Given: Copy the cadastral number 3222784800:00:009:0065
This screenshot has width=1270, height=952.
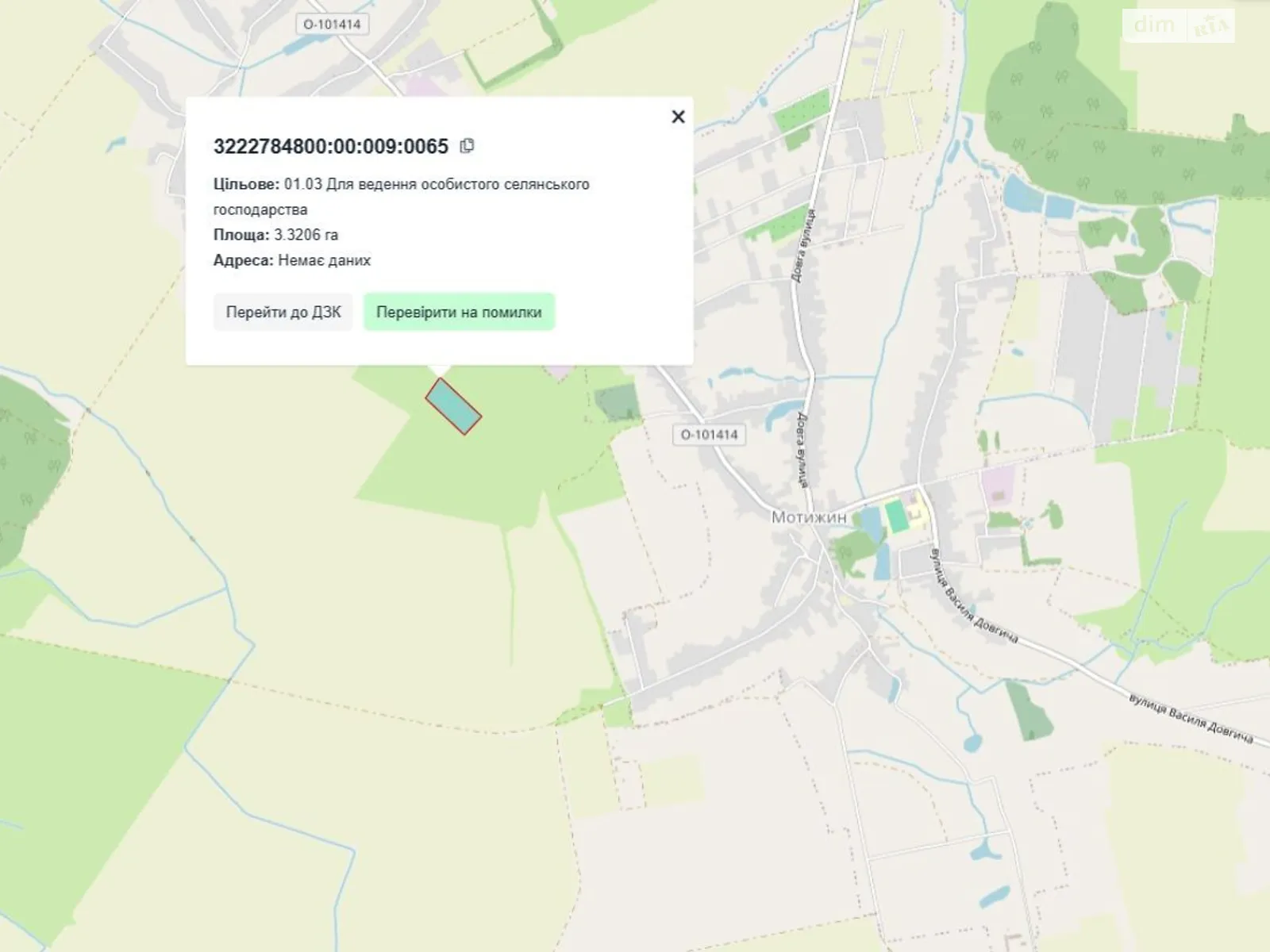Looking at the screenshot, I should pos(468,145).
